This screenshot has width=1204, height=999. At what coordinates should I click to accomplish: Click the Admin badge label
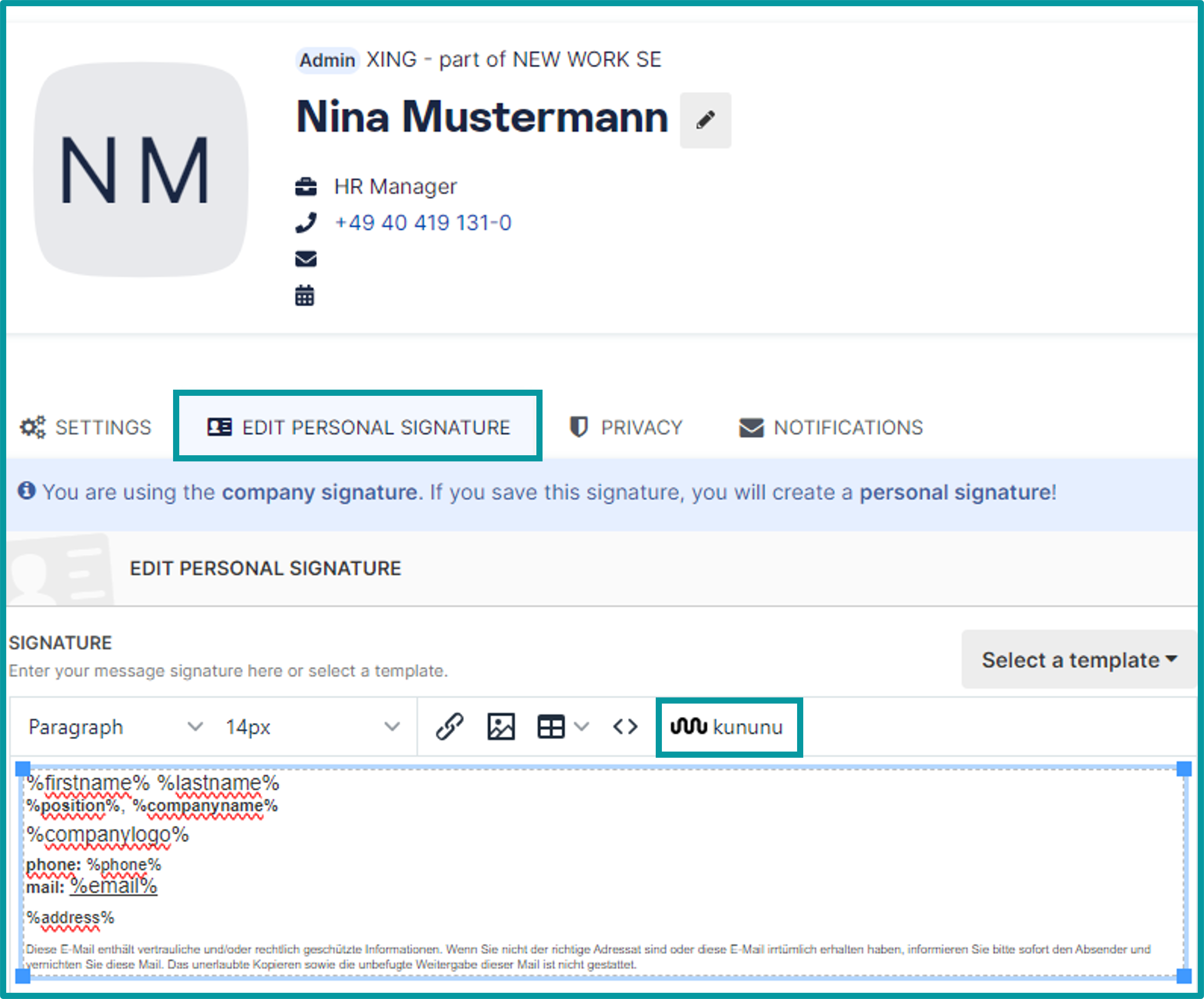[x=327, y=59]
